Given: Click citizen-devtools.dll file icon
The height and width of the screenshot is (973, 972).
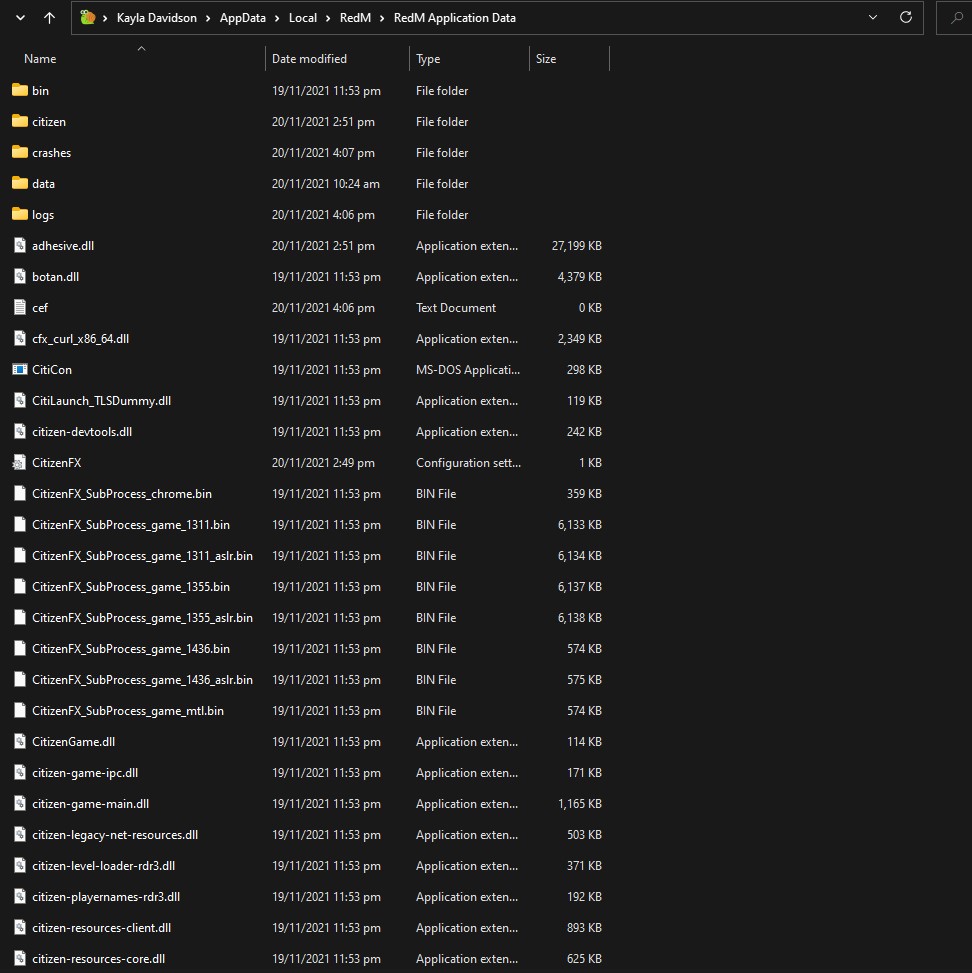Looking at the screenshot, I should pyautogui.click(x=20, y=431).
